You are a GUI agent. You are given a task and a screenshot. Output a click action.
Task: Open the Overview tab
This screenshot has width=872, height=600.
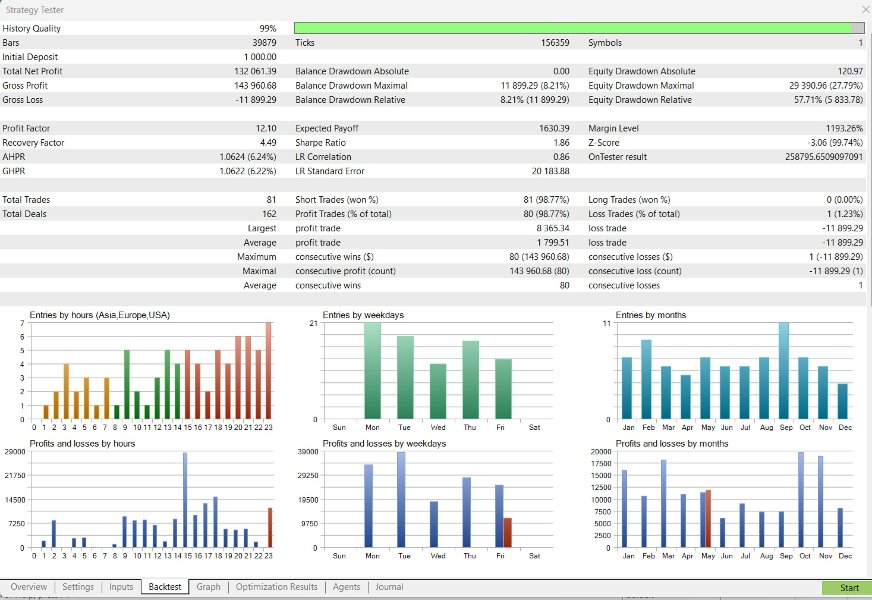29,587
